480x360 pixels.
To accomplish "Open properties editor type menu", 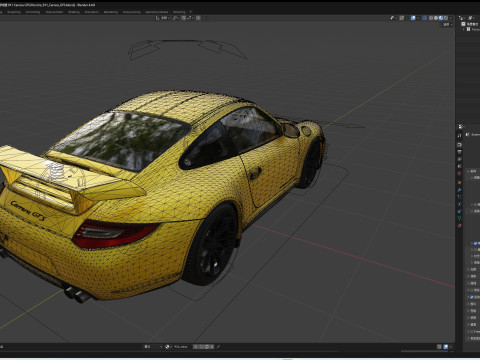I will click(461, 127).
